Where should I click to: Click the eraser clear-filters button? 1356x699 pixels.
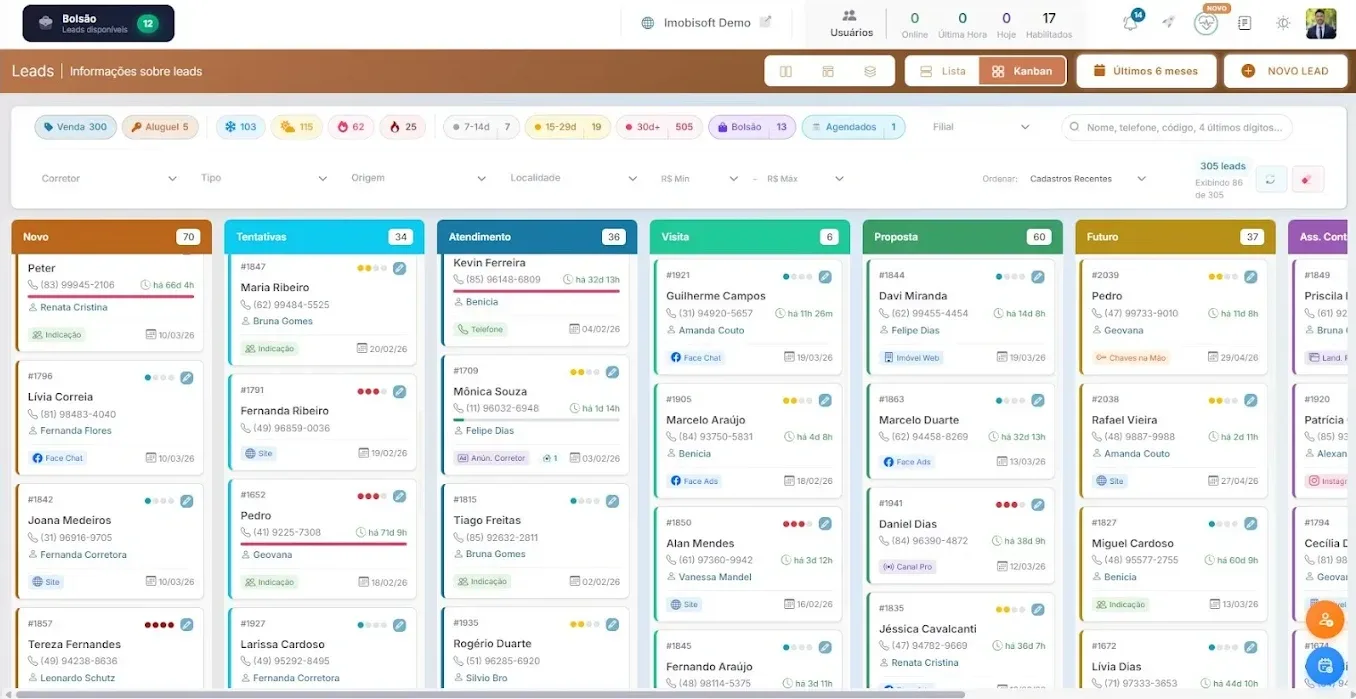point(1308,179)
